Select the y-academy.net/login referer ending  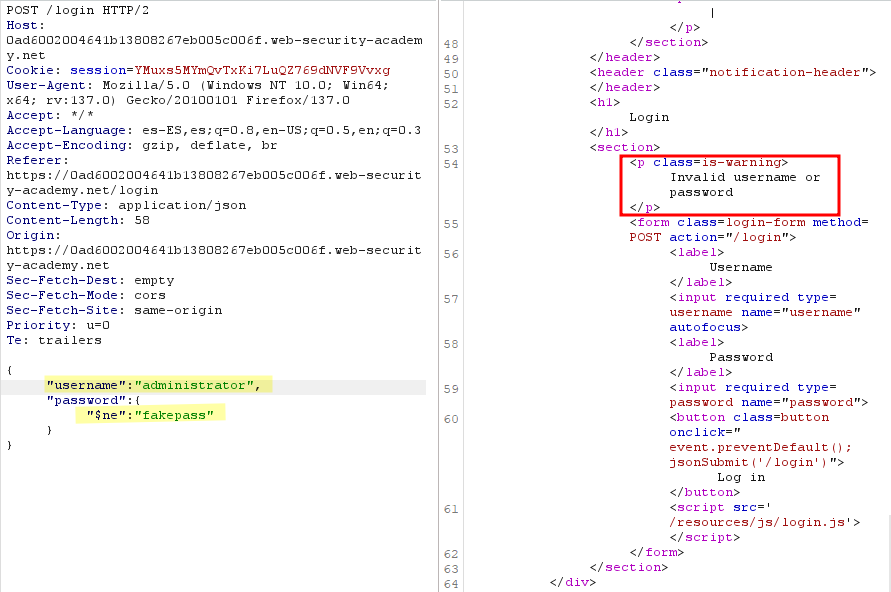[82, 190]
